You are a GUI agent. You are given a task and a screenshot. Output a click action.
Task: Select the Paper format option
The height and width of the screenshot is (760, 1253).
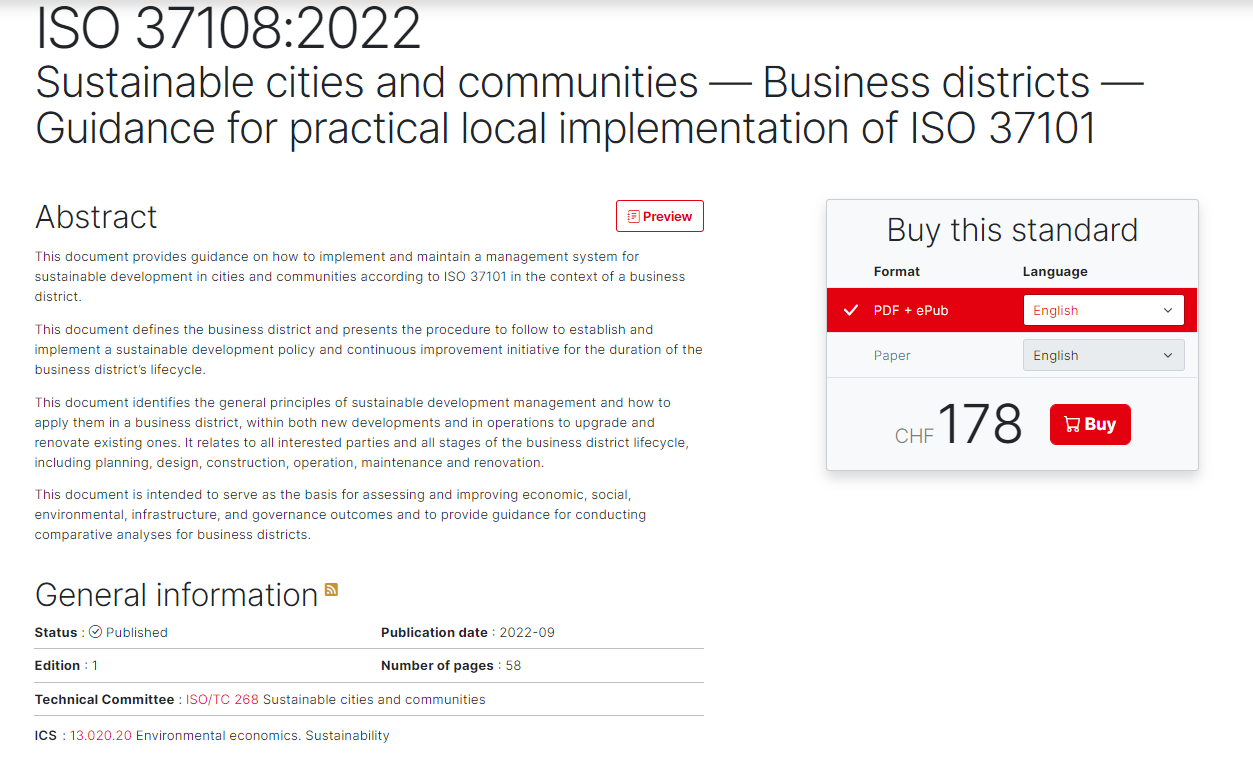coord(891,355)
